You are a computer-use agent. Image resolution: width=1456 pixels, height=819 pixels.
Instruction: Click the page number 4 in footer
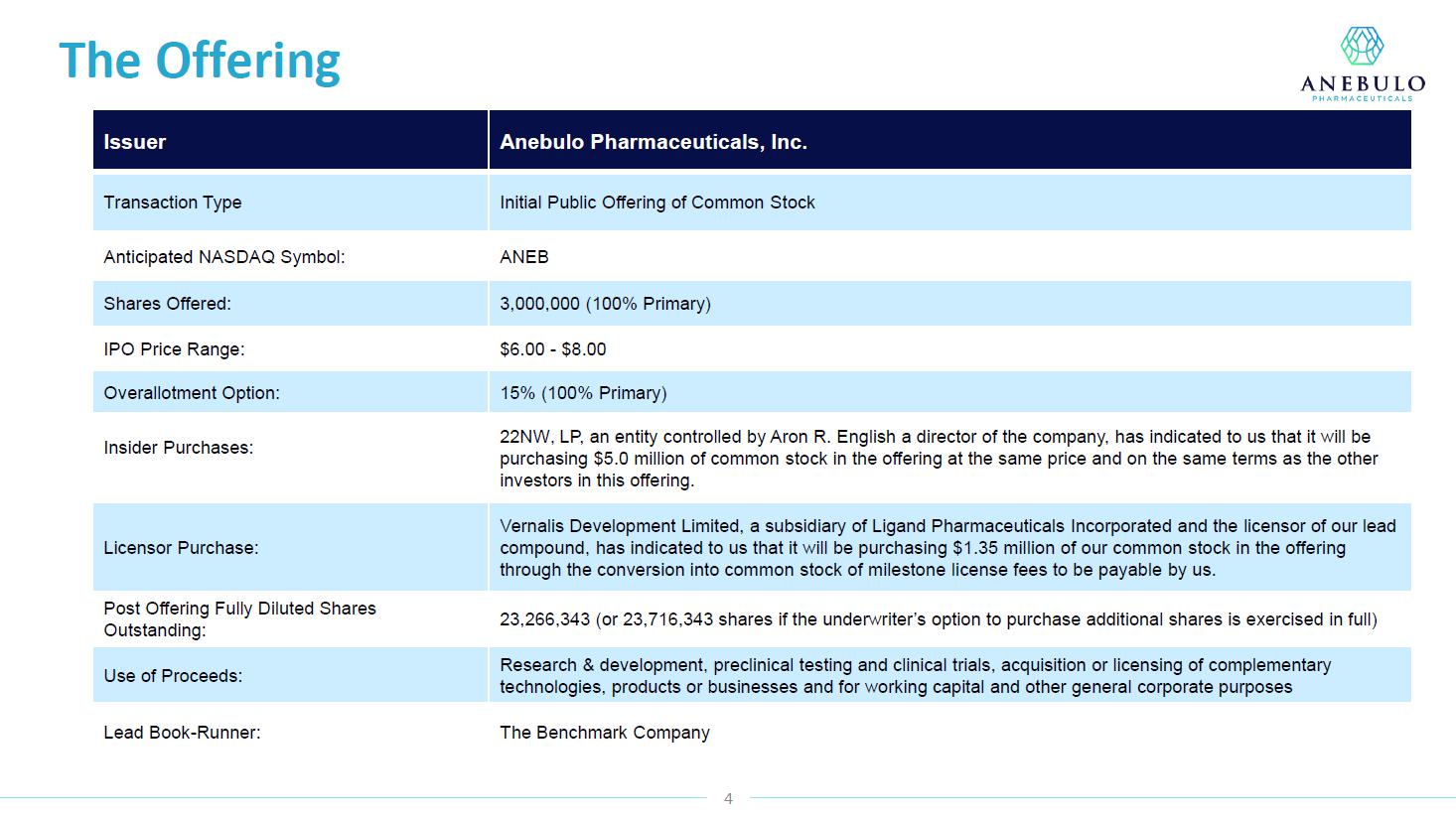click(x=728, y=798)
